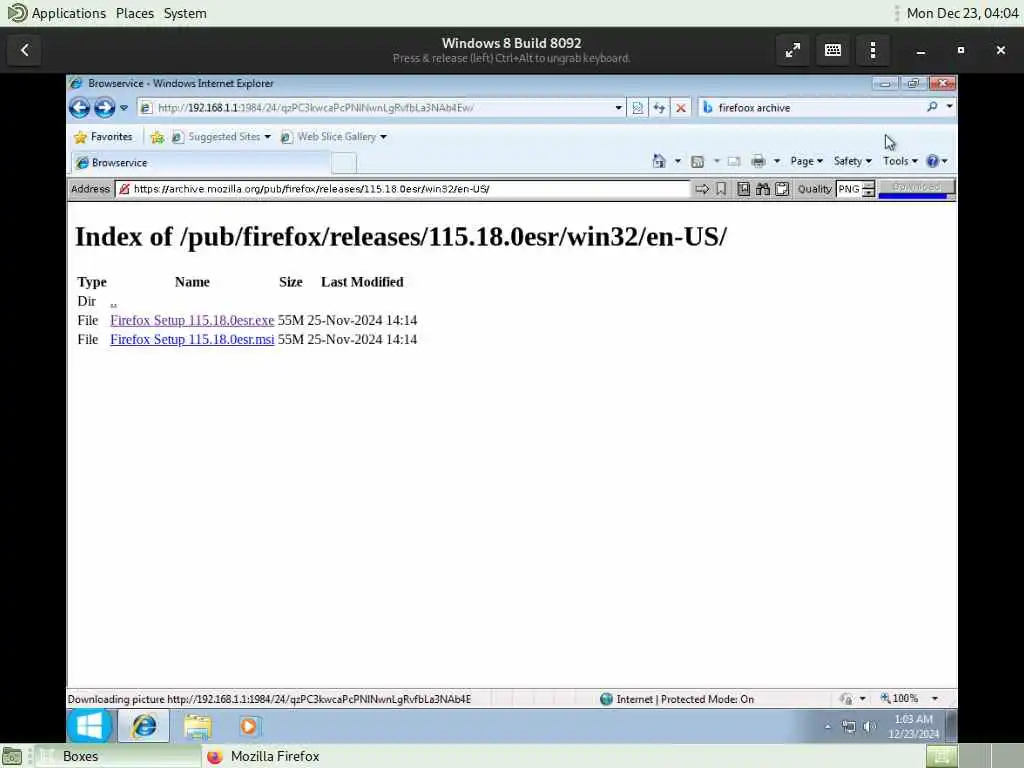Image resolution: width=1024 pixels, height=768 pixels.
Task: Go back using Boxes back arrow button
Action: coord(24,50)
